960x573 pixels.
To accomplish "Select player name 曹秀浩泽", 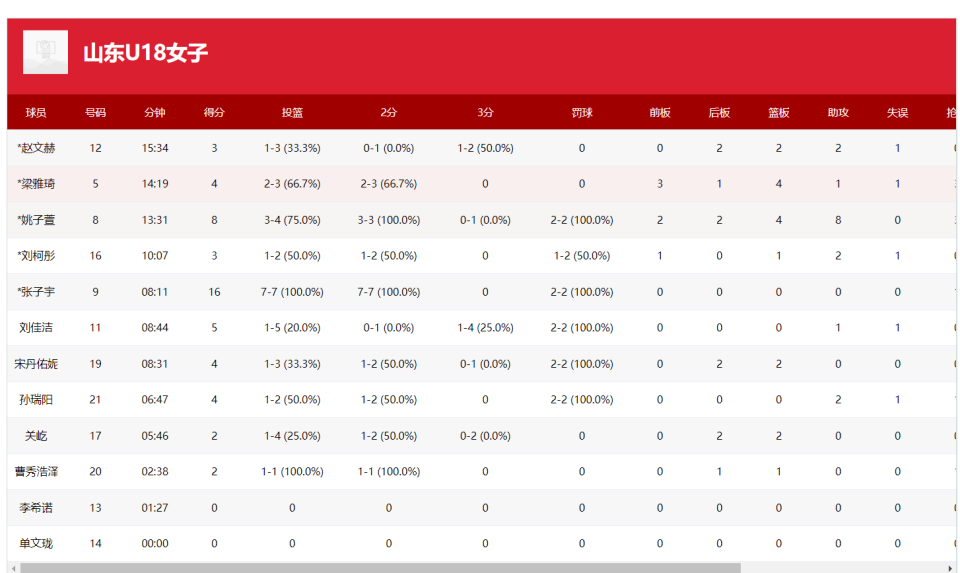I will coord(36,472).
